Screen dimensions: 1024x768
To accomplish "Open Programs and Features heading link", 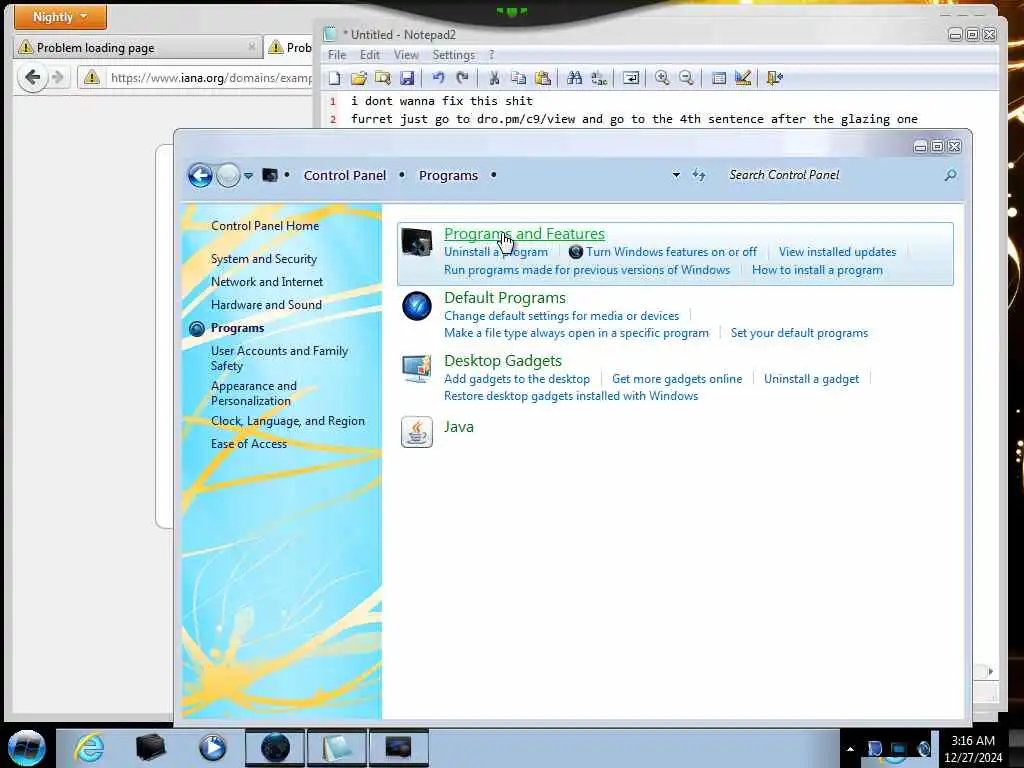I will point(524,234).
